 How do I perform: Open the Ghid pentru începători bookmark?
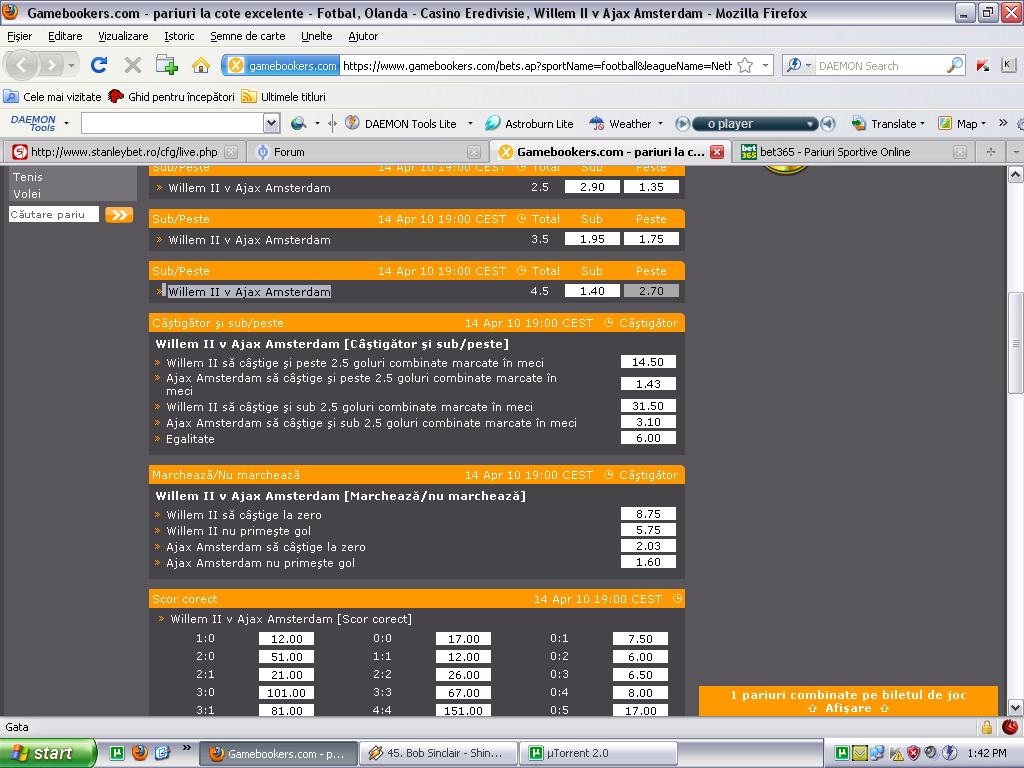click(x=171, y=97)
